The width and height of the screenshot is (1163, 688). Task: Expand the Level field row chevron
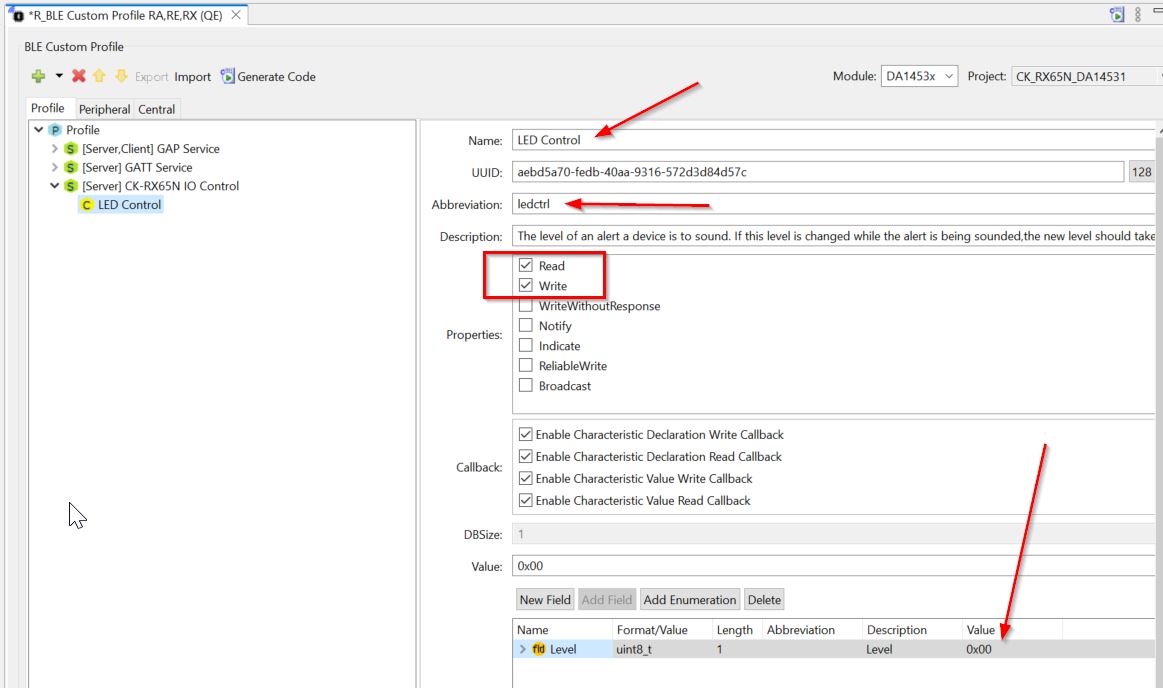523,649
